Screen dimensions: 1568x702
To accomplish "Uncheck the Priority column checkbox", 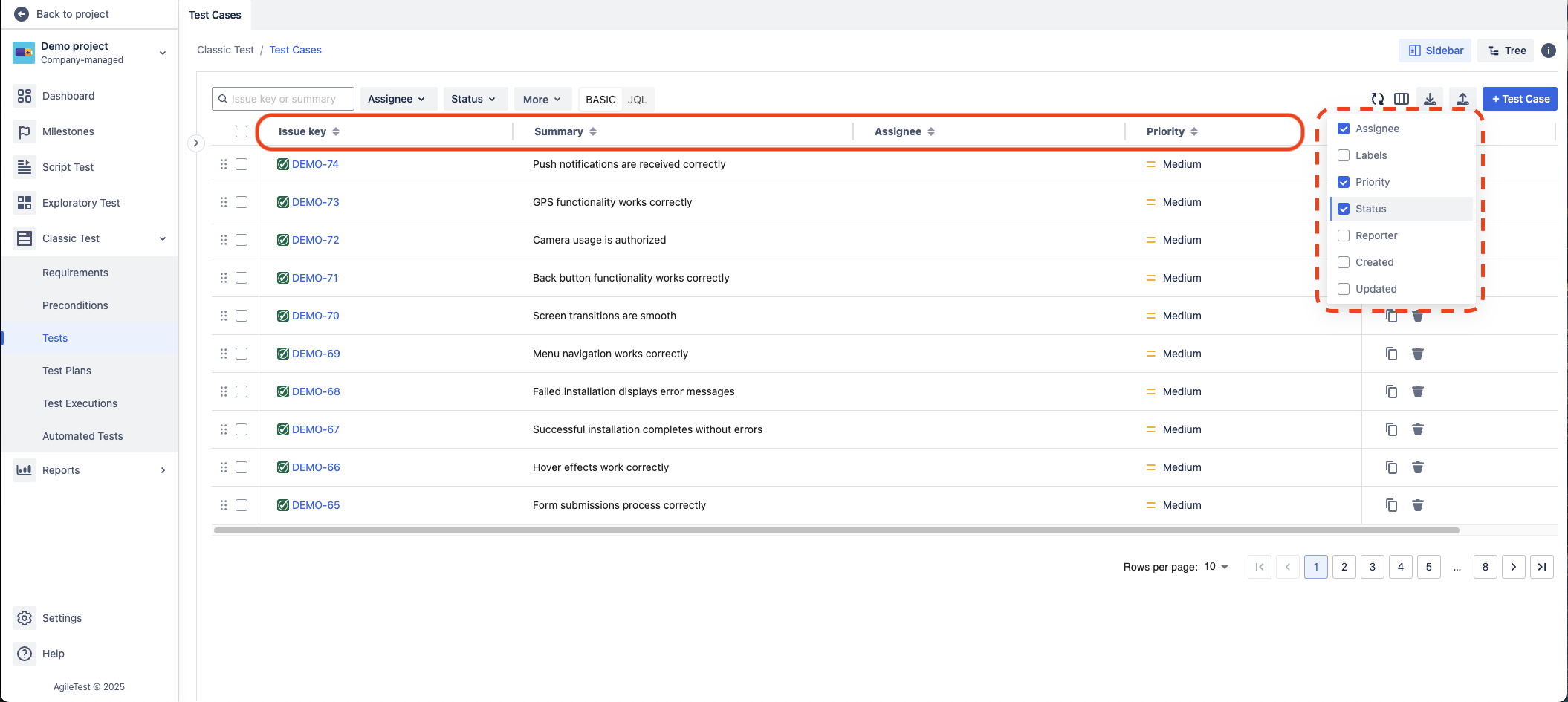I will coord(1344,182).
